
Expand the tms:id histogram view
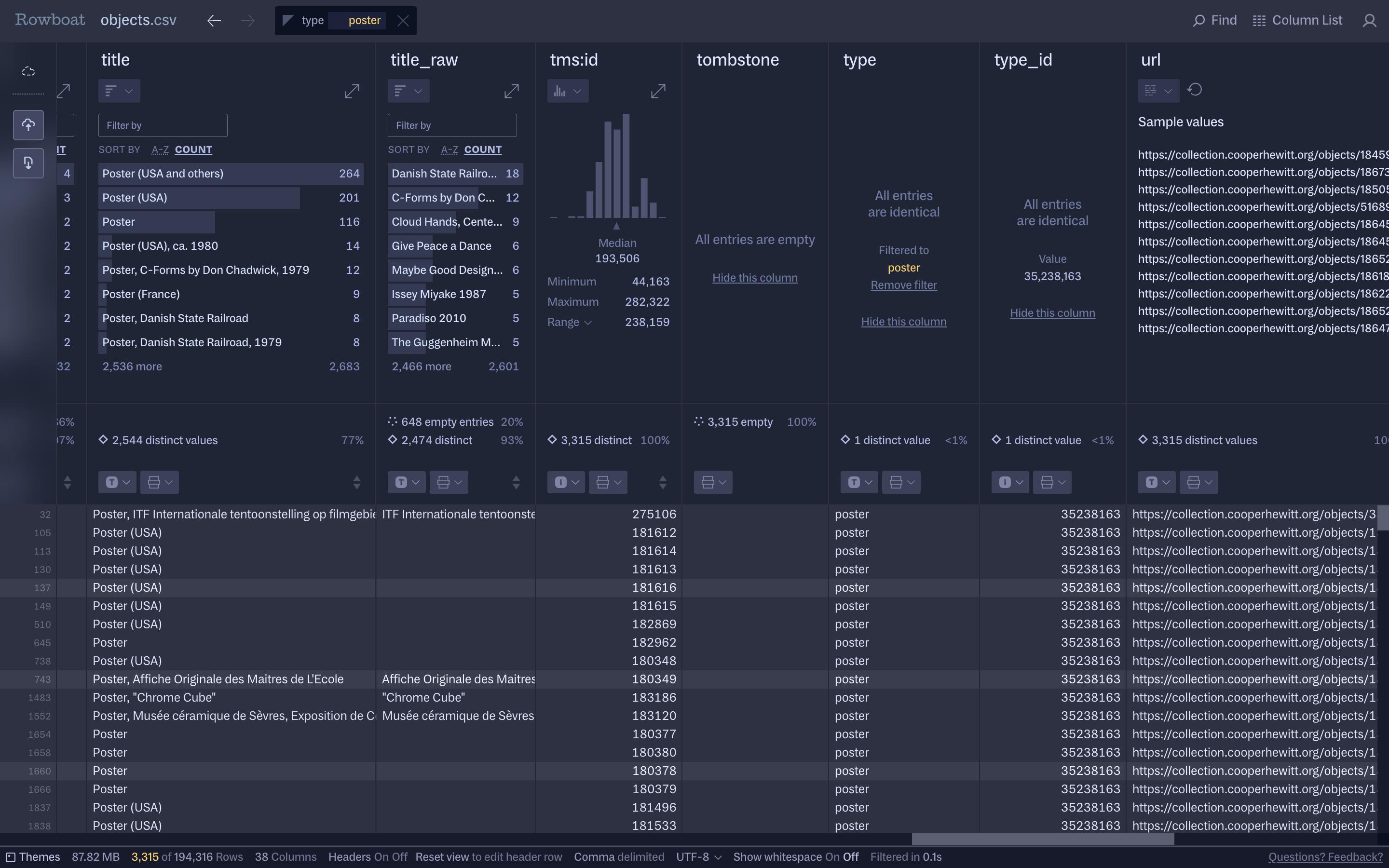pos(658,91)
